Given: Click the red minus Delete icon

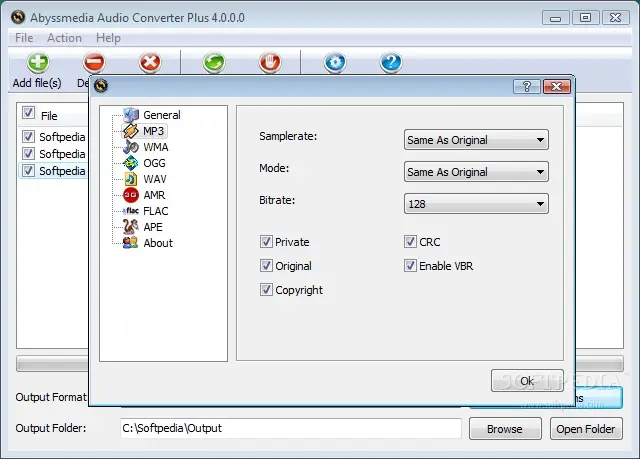Looking at the screenshot, I should [x=94, y=62].
